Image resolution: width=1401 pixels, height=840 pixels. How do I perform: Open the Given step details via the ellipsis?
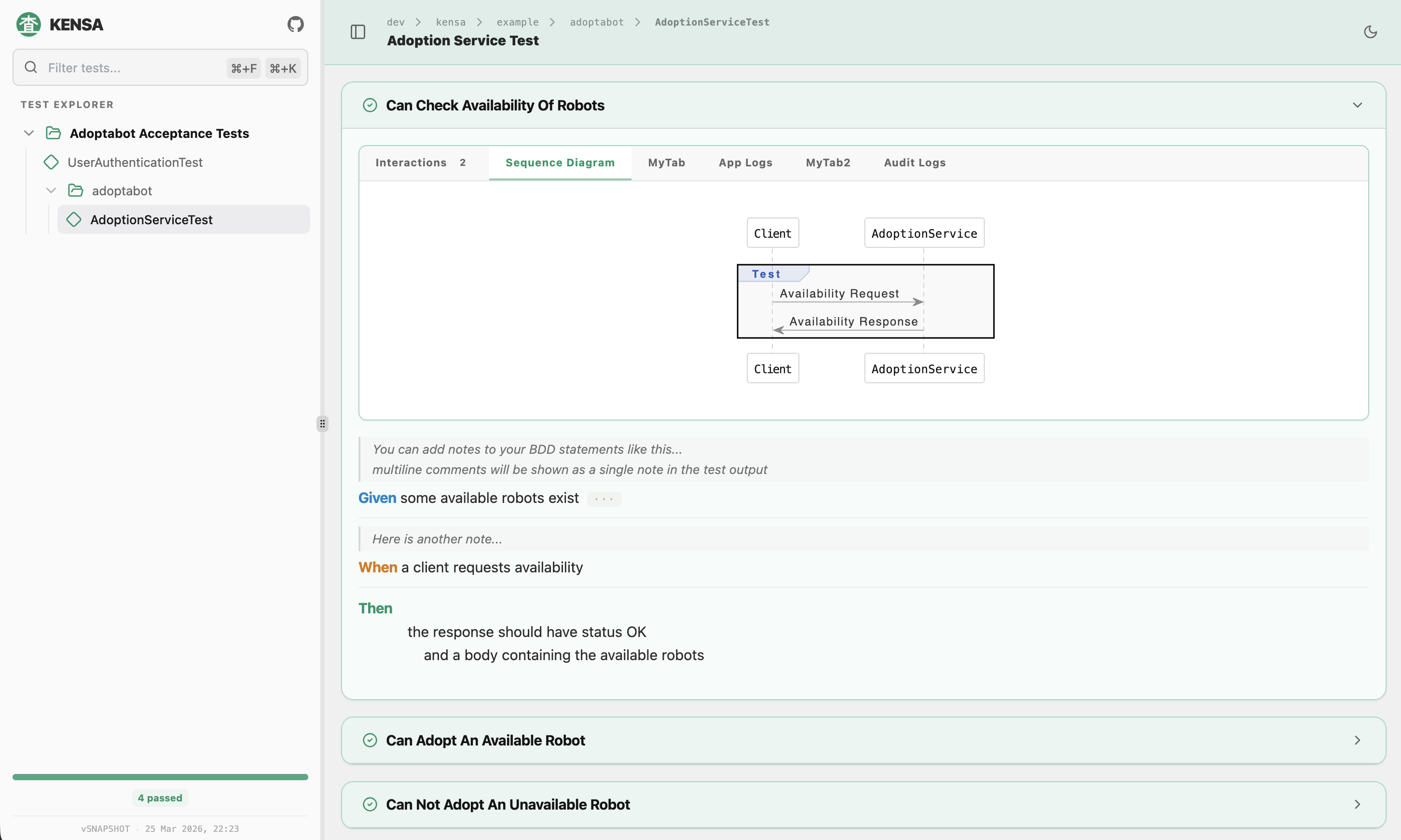point(604,499)
